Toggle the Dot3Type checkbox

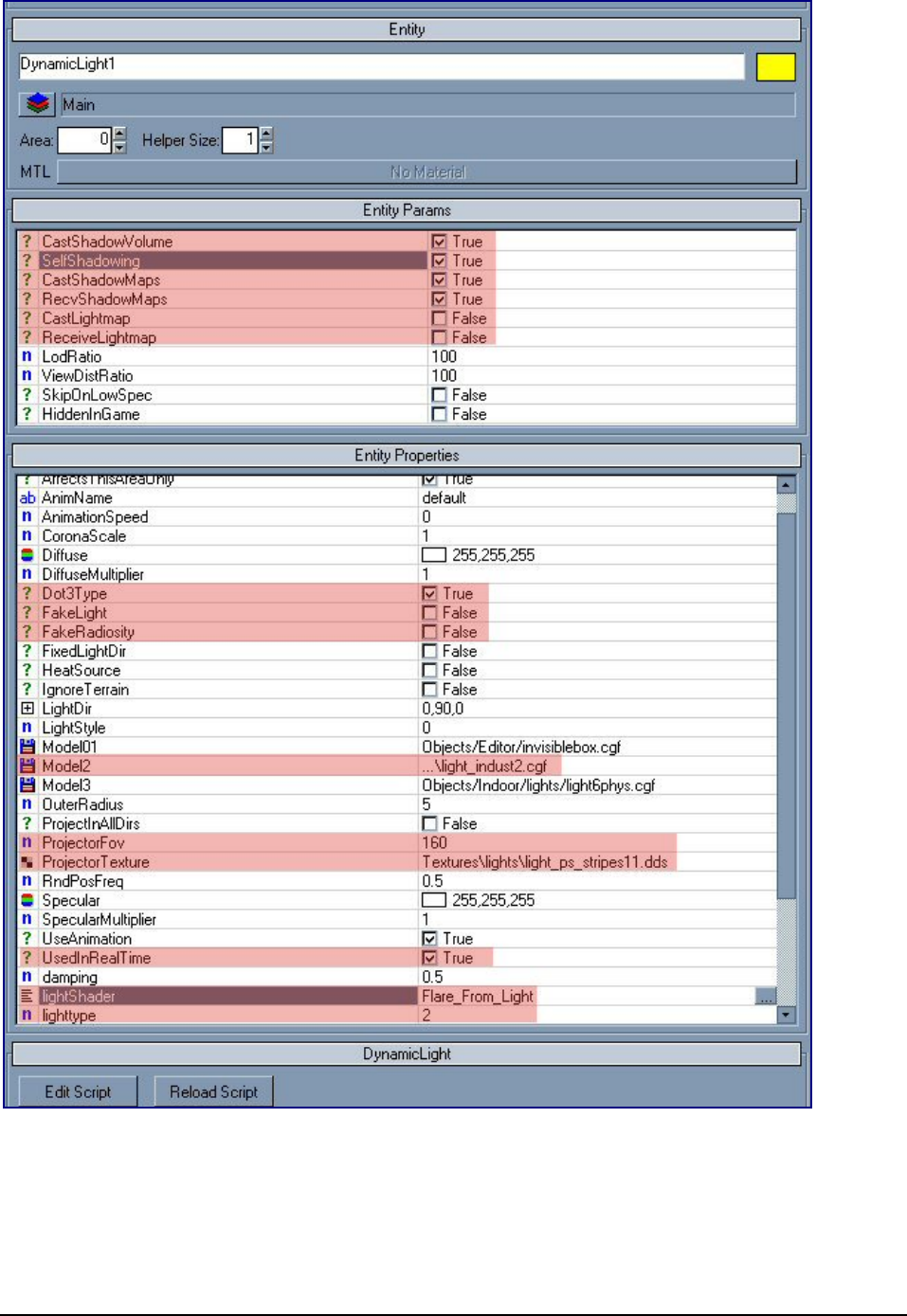pos(429,594)
